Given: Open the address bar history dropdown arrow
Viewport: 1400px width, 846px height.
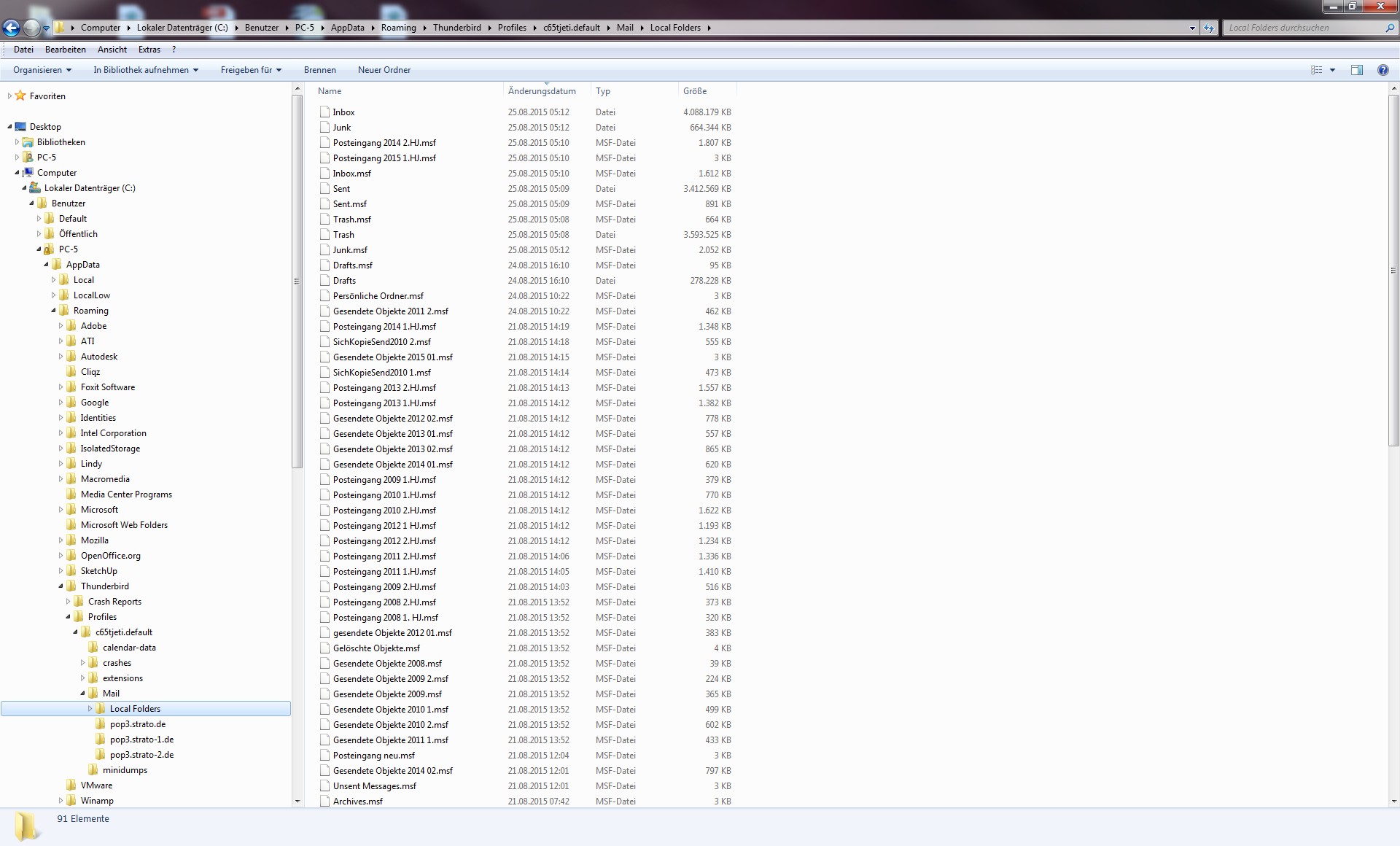Looking at the screenshot, I should click(x=1192, y=28).
